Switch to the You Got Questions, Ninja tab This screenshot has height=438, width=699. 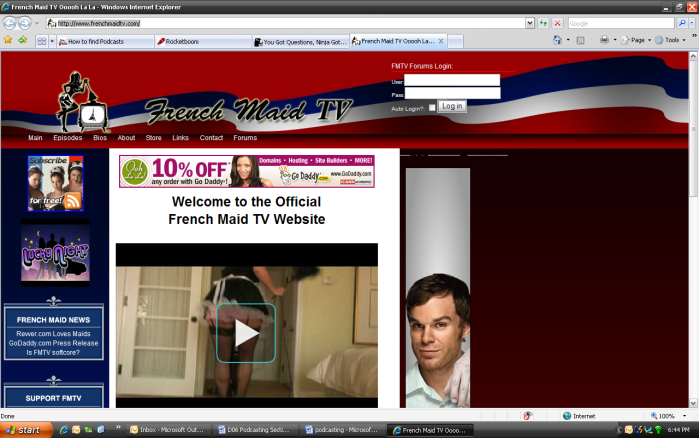coord(300,41)
